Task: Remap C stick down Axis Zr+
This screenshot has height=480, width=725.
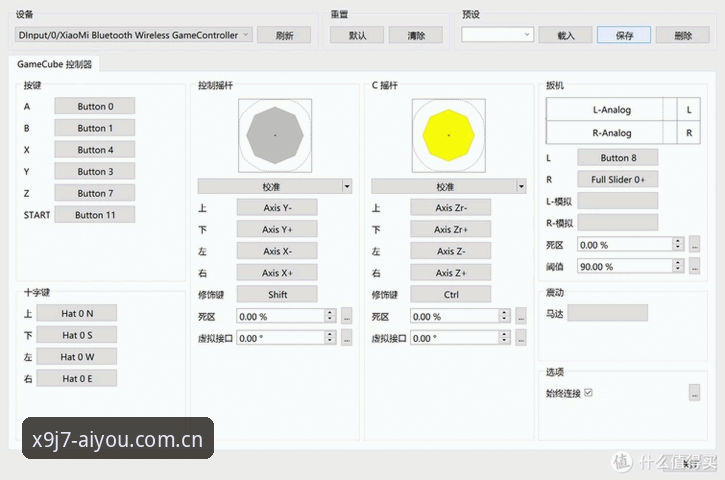Action: 451,229
